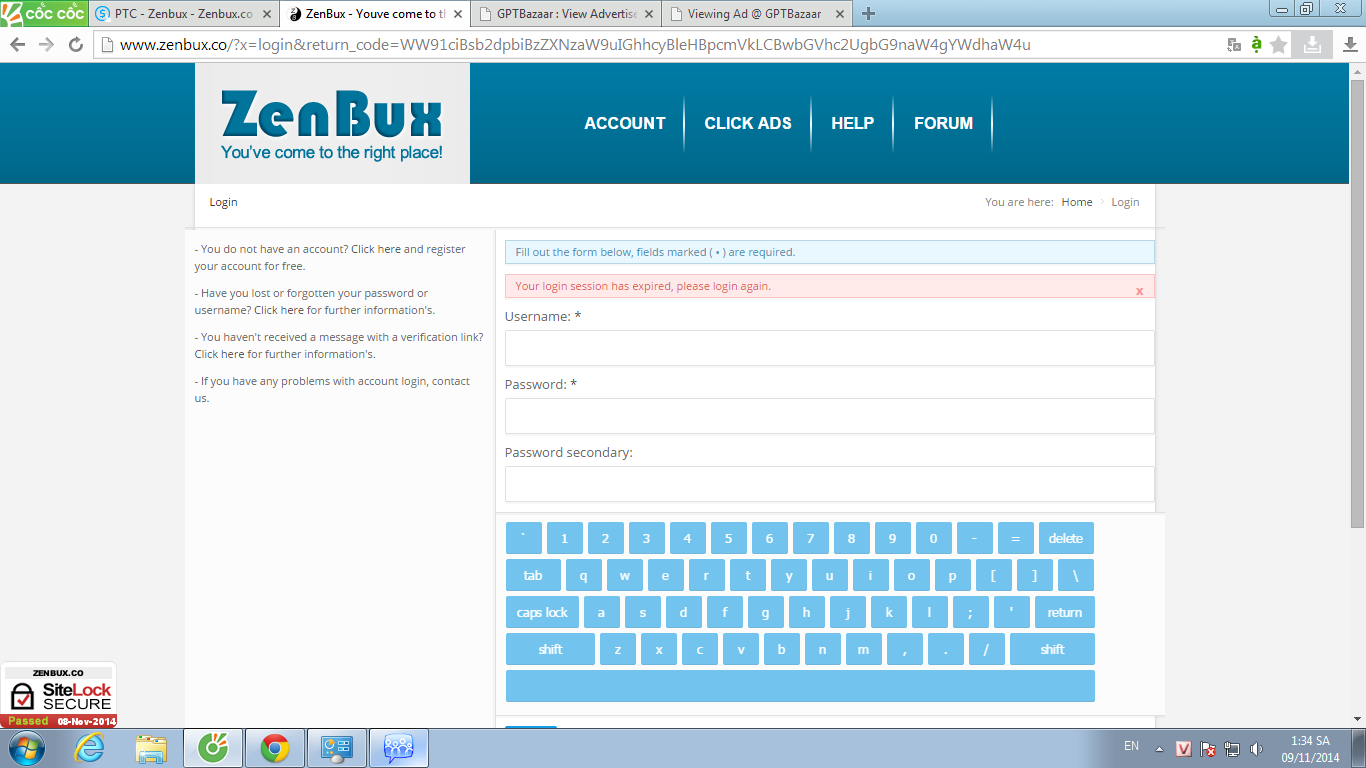
Task: Open Windows Explorer from the taskbar
Action: point(151,748)
